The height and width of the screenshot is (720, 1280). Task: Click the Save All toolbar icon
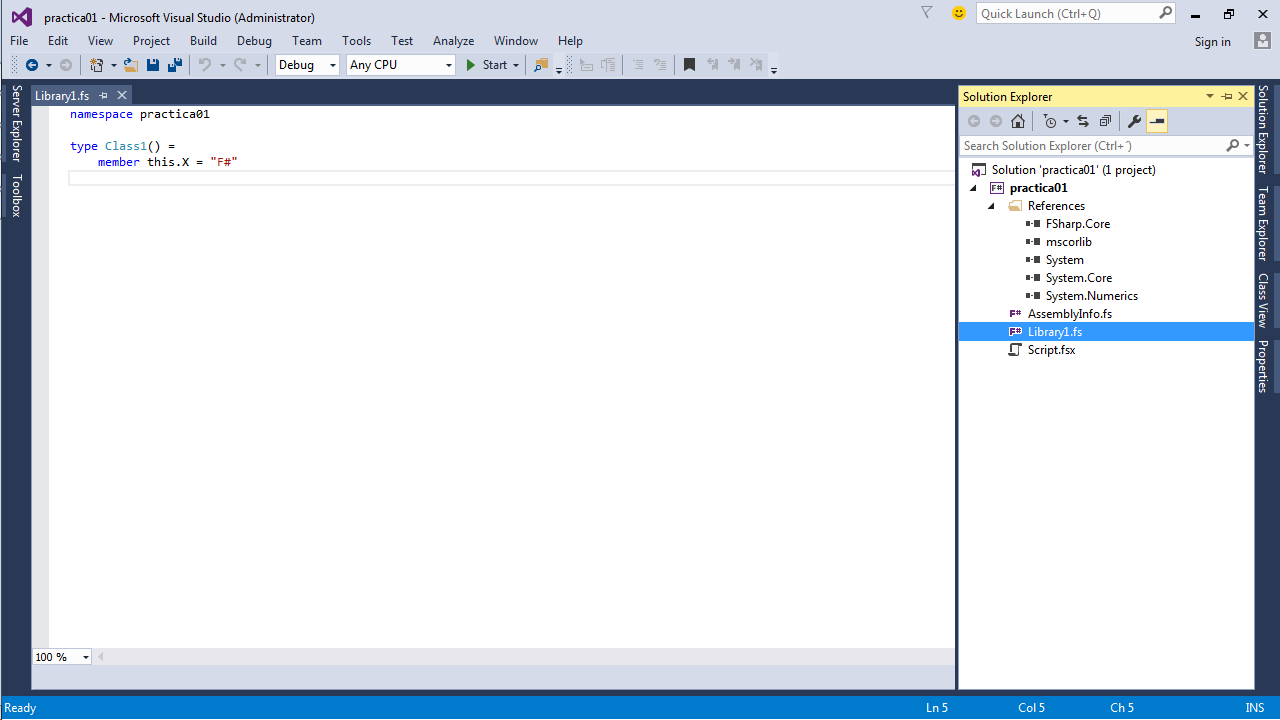[x=175, y=65]
